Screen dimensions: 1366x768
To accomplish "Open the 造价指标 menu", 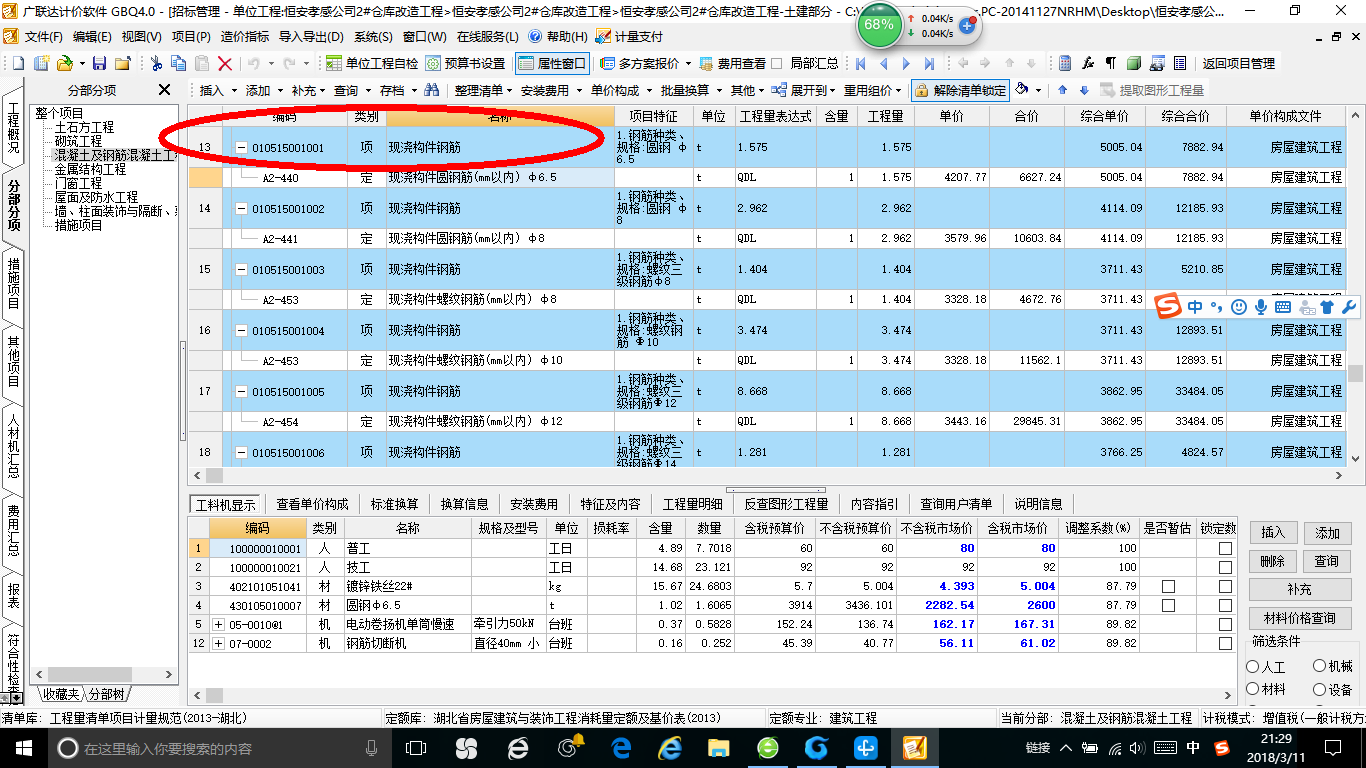I will click(244, 36).
